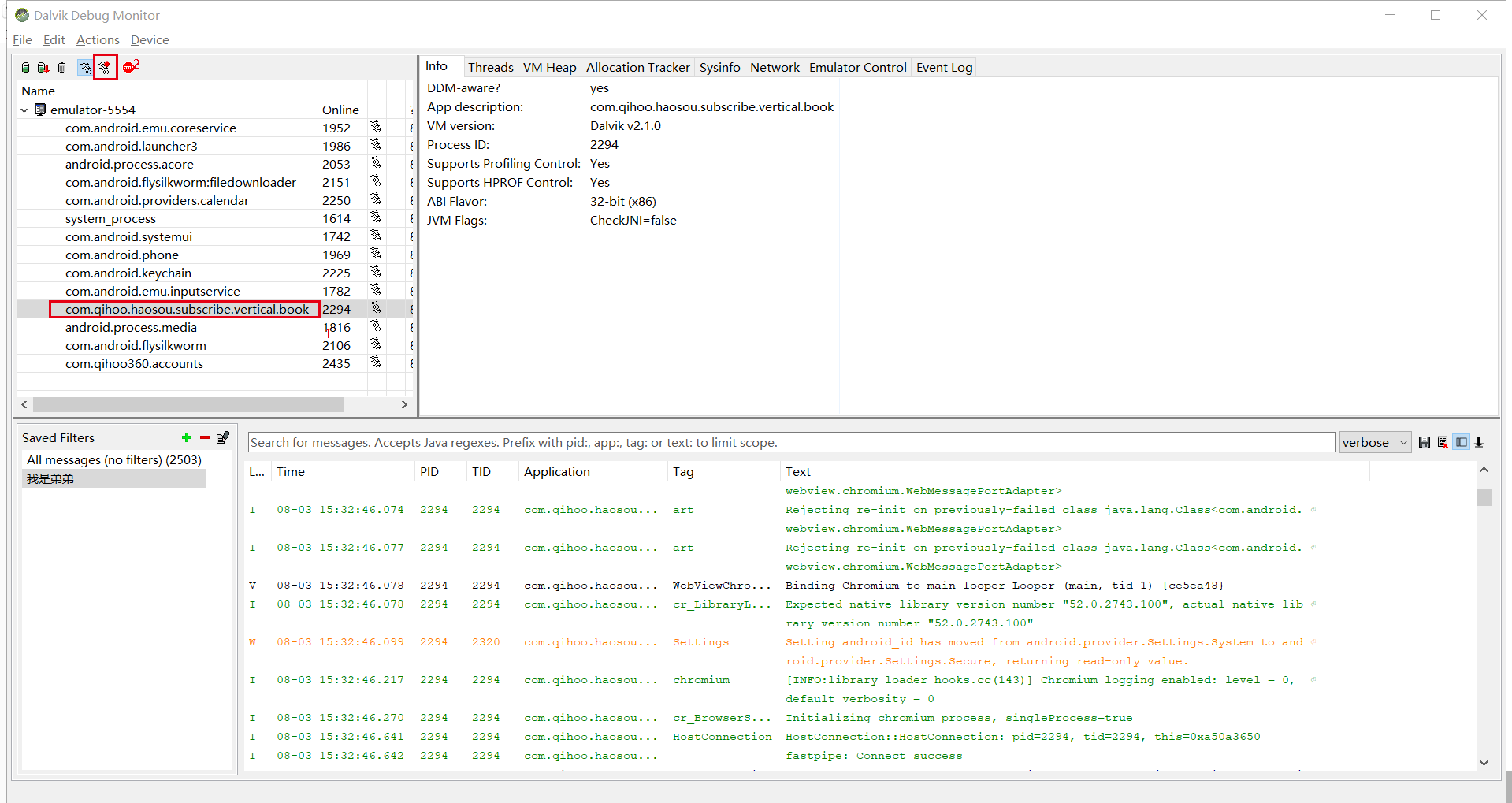Click the Dump HPROF file icon
Image resolution: width=1512 pixels, height=803 pixels.
point(43,68)
